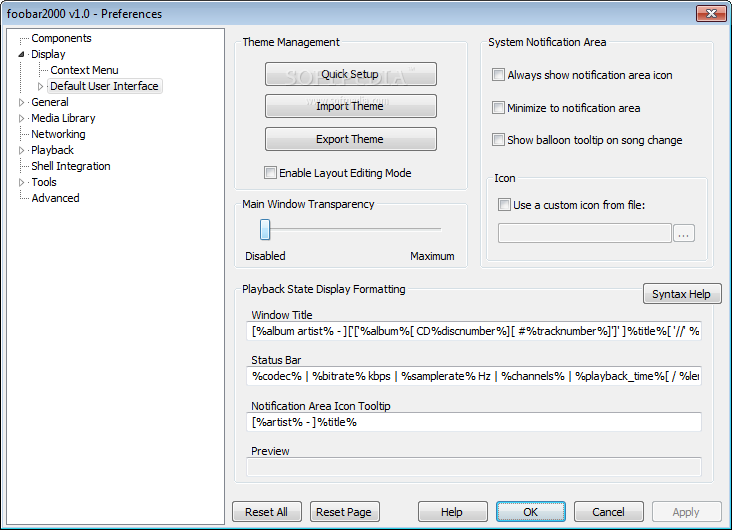The height and width of the screenshot is (530, 732).
Task: Open the Playback preferences page
Action: pos(52,150)
